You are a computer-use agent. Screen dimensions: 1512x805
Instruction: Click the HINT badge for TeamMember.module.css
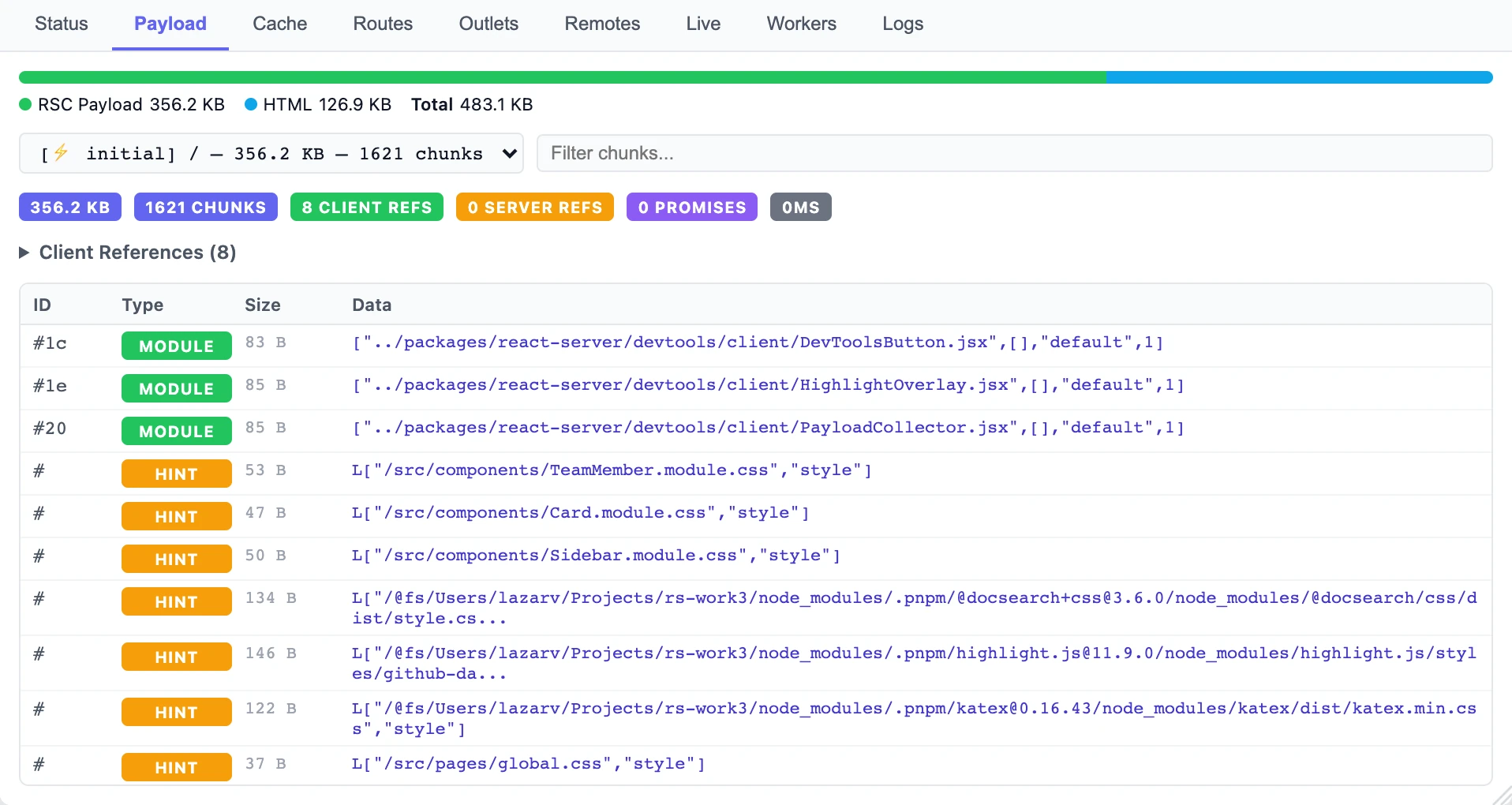(x=176, y=474)
